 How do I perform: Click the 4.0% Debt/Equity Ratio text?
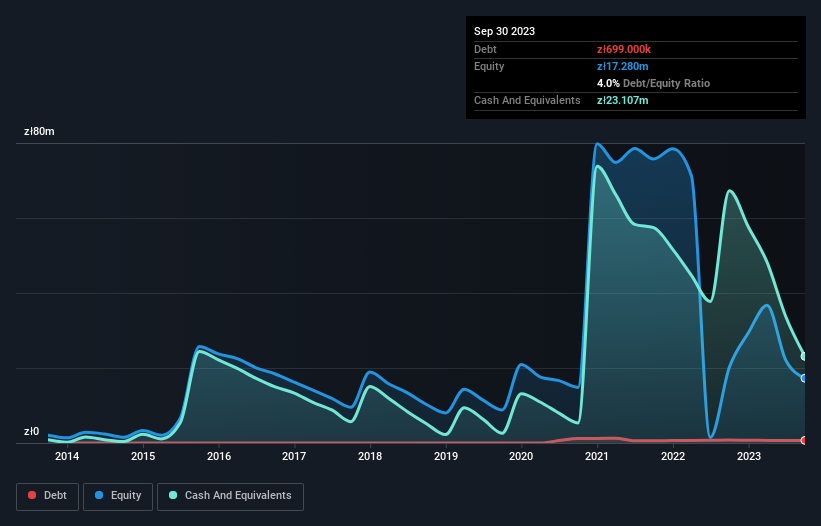[x=653, y=83]
